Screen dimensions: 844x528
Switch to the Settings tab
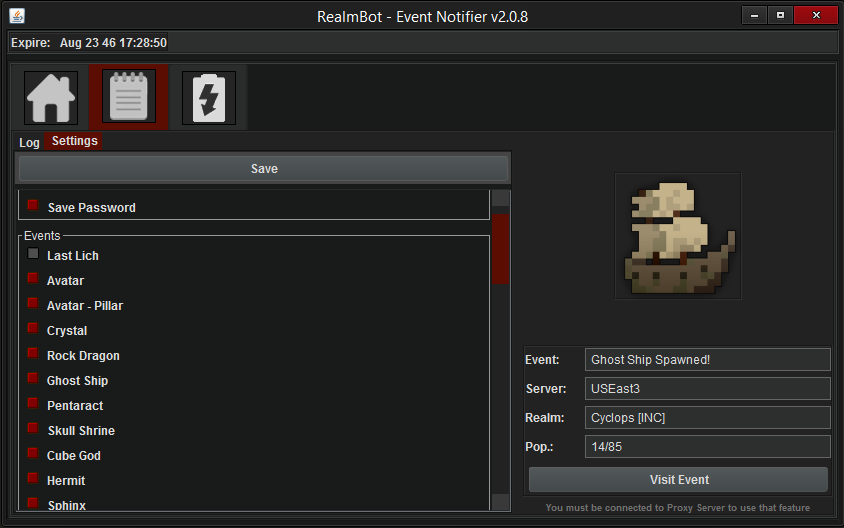click(x=74, y=141)
